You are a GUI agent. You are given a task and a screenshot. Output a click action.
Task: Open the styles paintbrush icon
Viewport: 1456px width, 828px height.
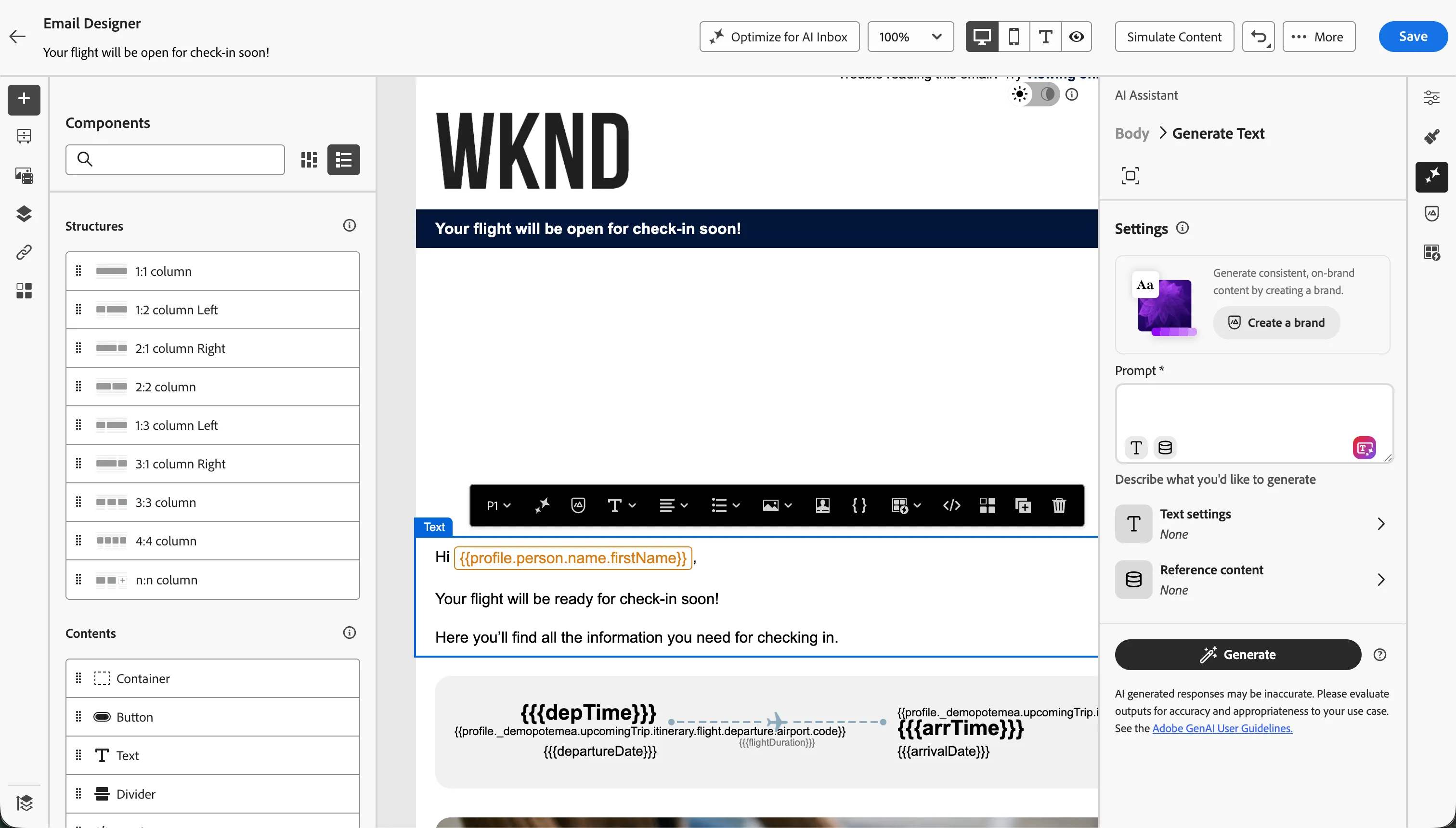(x=1431, y=137)
